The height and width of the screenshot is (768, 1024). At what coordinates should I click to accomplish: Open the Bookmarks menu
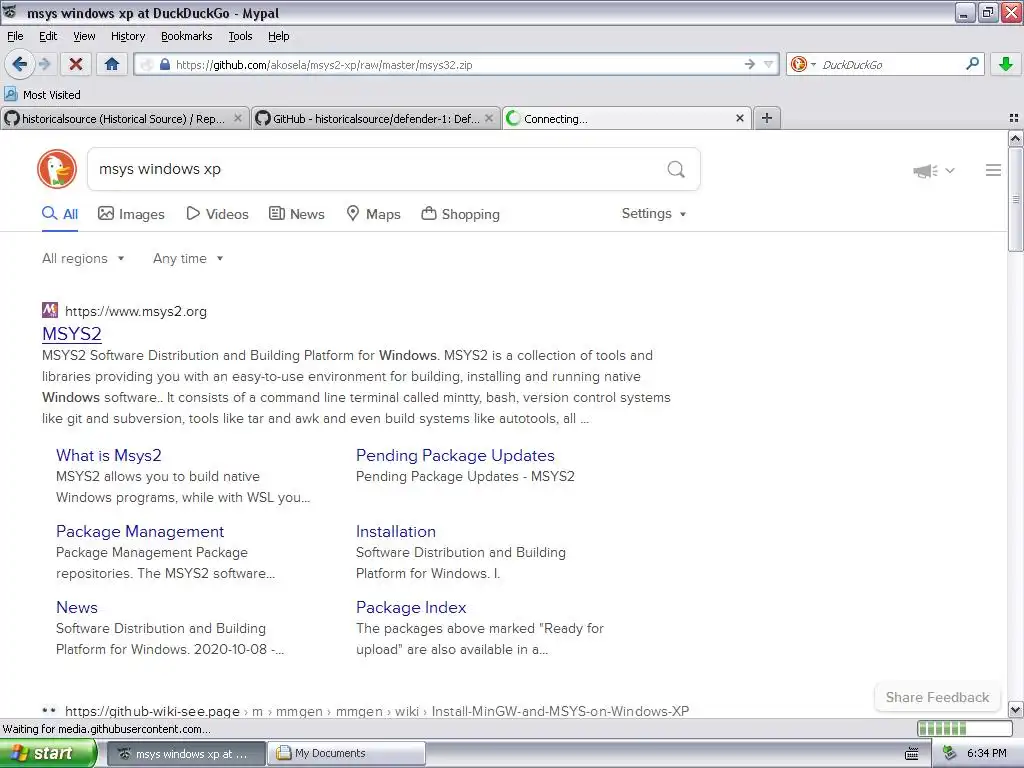tap(186, 36)
